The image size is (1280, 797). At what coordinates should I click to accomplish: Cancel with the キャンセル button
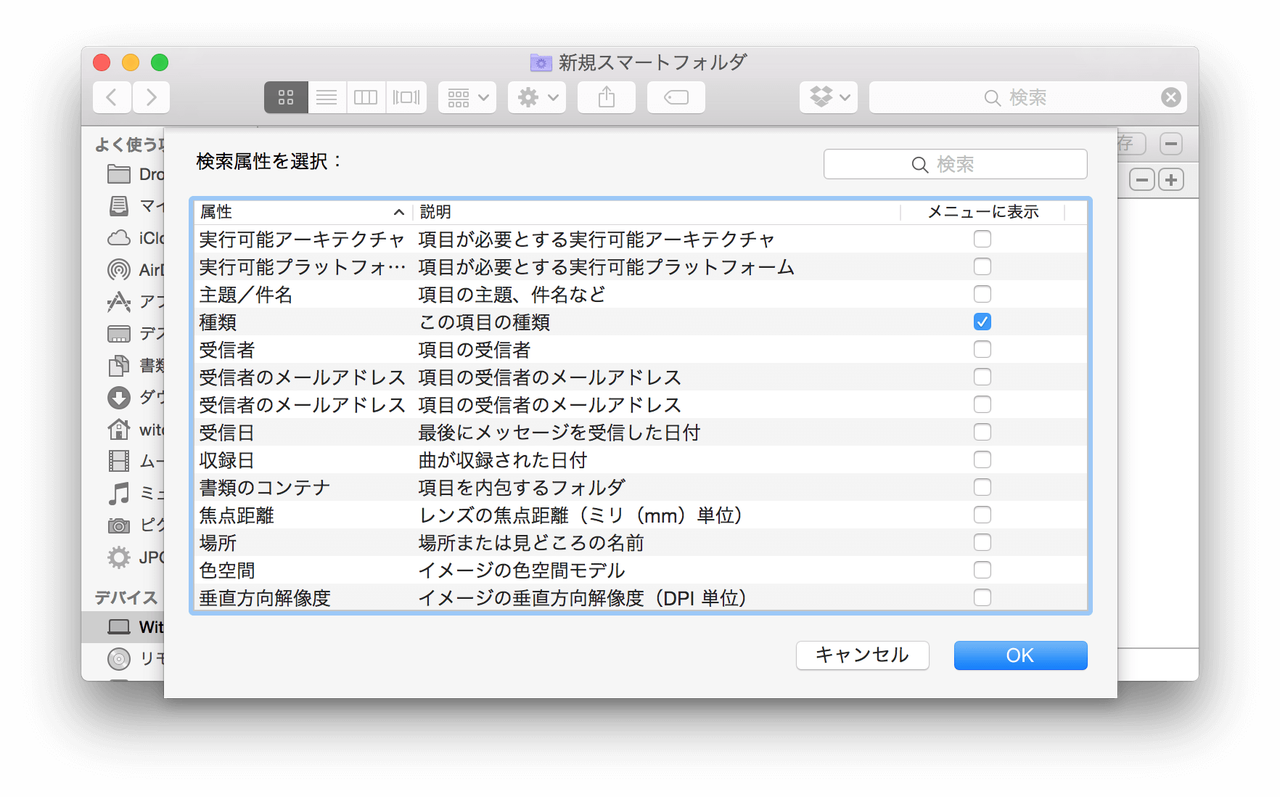tap(862, 655)
